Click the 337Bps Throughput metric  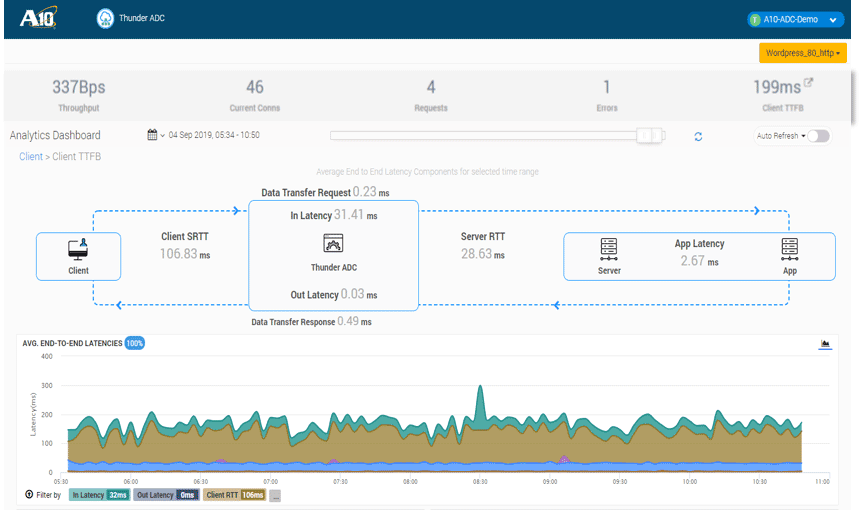(x=79, y=95)
